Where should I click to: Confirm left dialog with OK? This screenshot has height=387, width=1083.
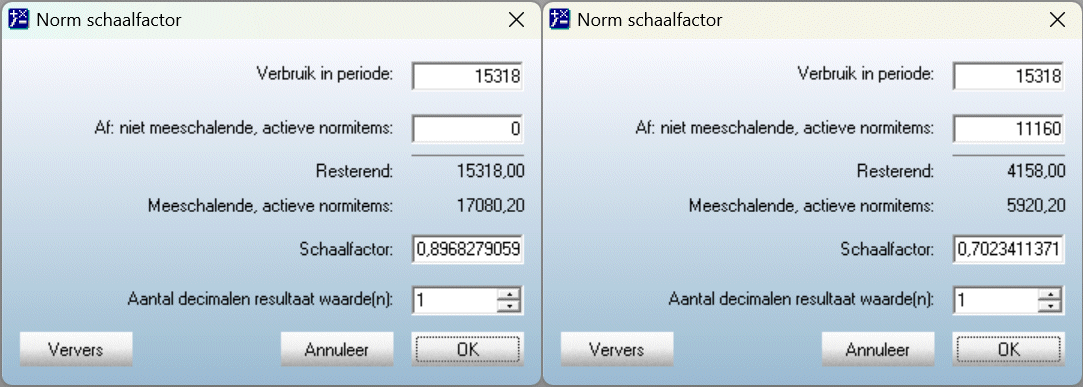click(468, 350)
